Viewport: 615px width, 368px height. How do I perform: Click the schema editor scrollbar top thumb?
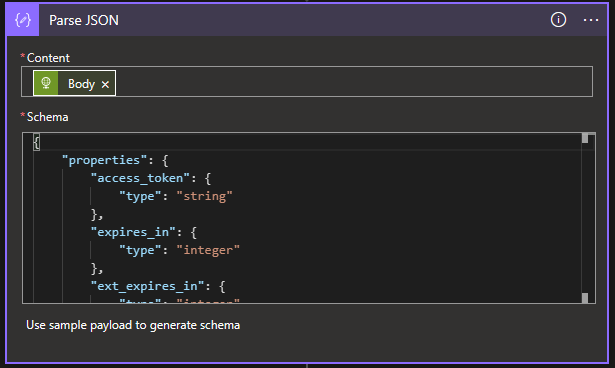[x=585, y=138]
